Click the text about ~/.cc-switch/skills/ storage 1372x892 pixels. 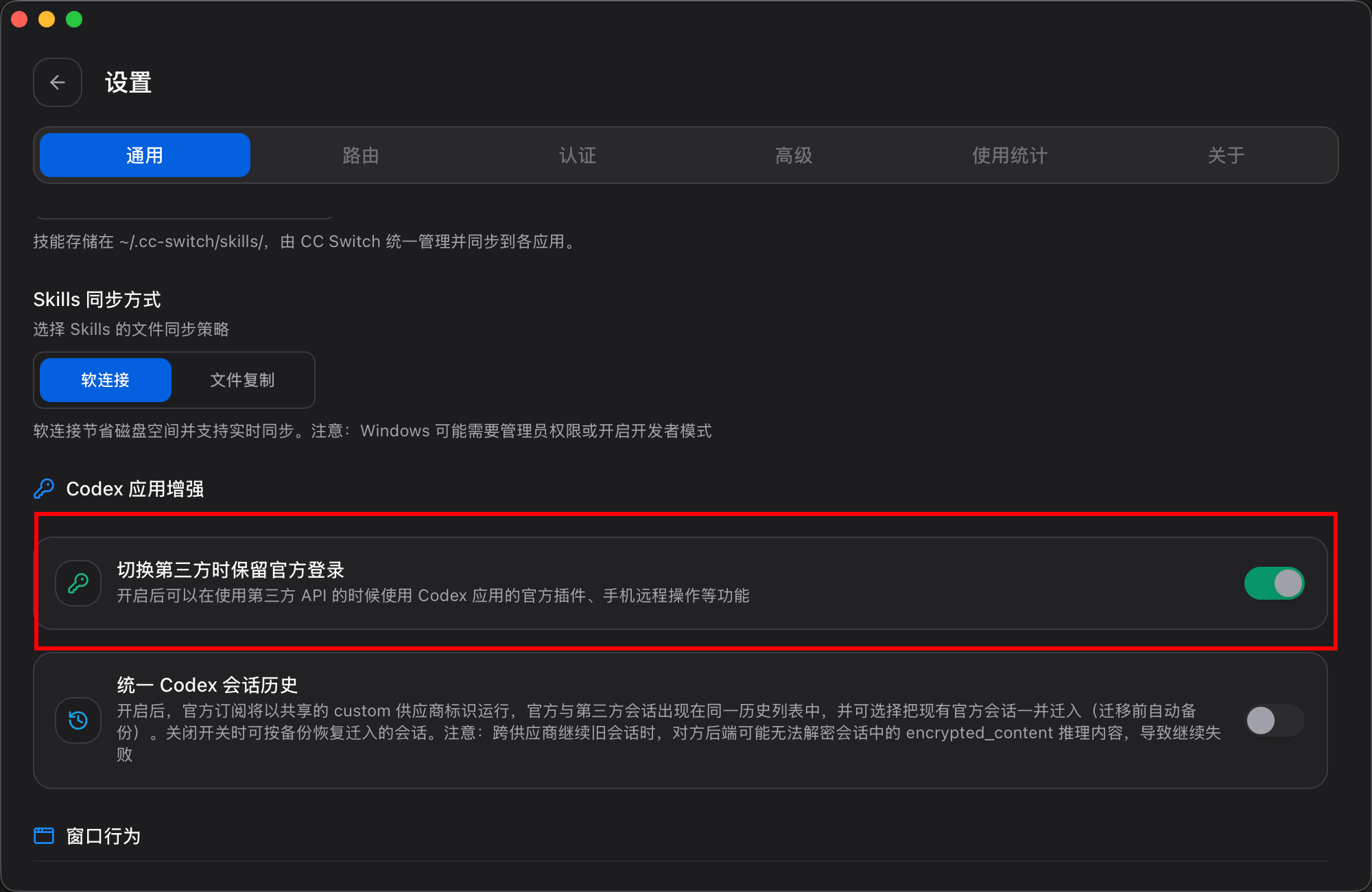pos(307,242)
